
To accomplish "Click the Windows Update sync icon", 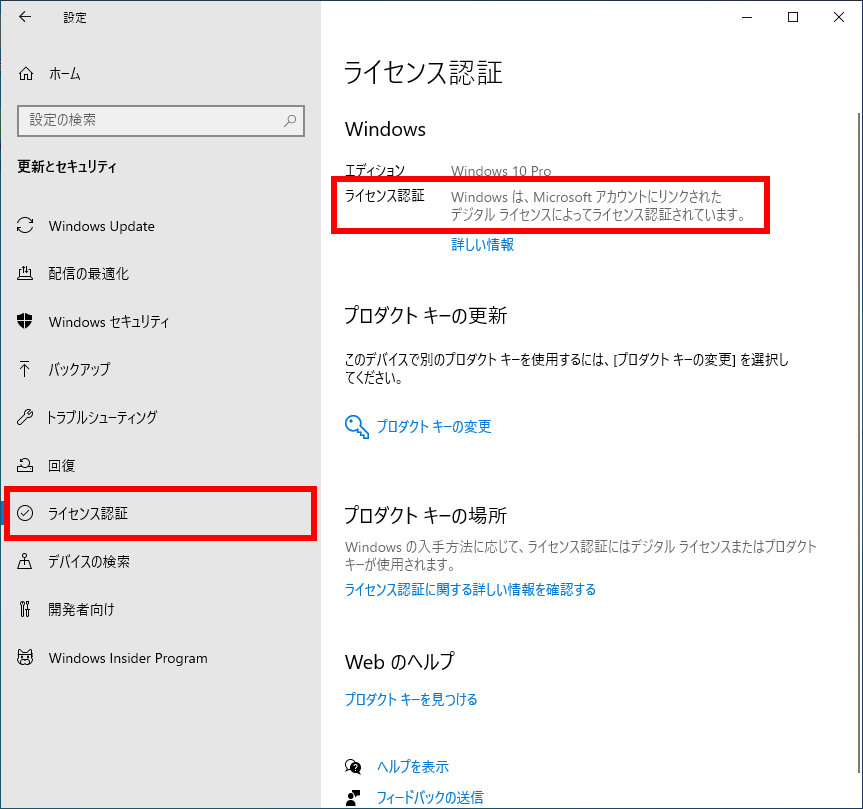I will point(25,226).
